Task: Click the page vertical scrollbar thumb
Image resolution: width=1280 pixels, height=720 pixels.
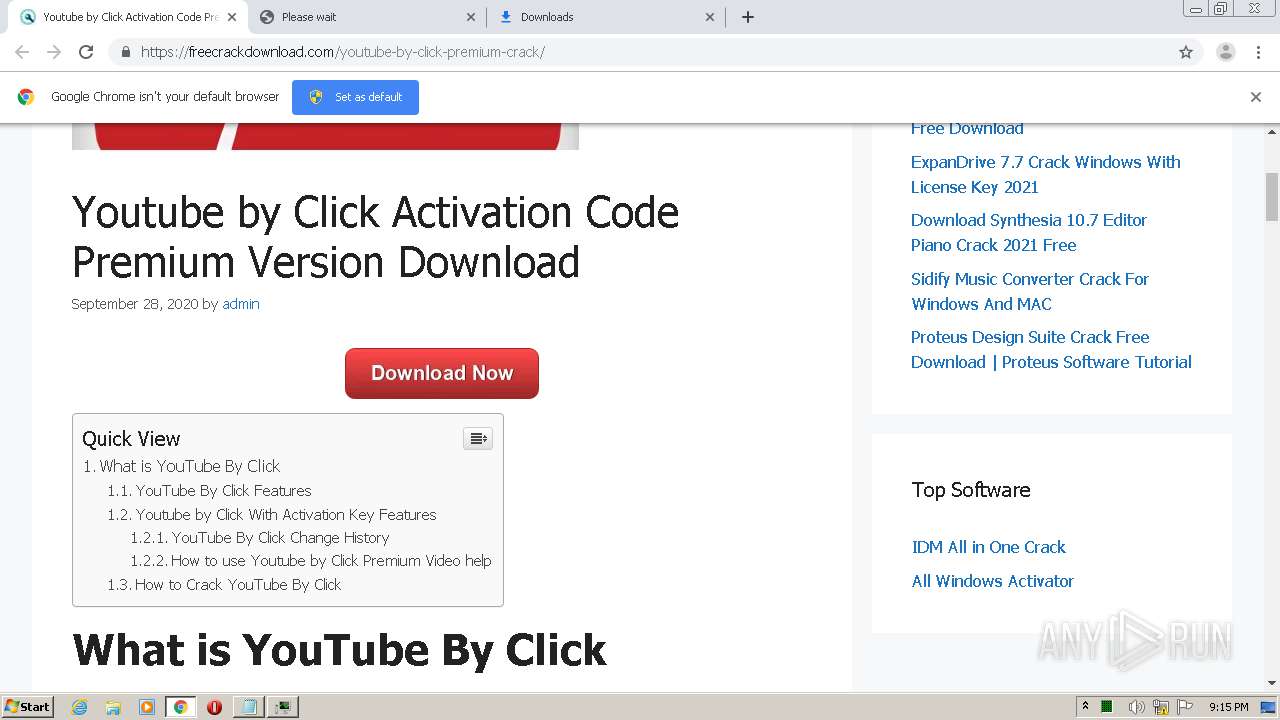Action: pyautogui.click(x=1272, y=197)
